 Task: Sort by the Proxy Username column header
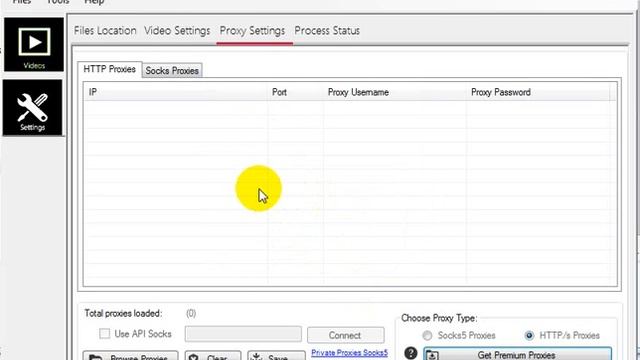pos(395,92)
